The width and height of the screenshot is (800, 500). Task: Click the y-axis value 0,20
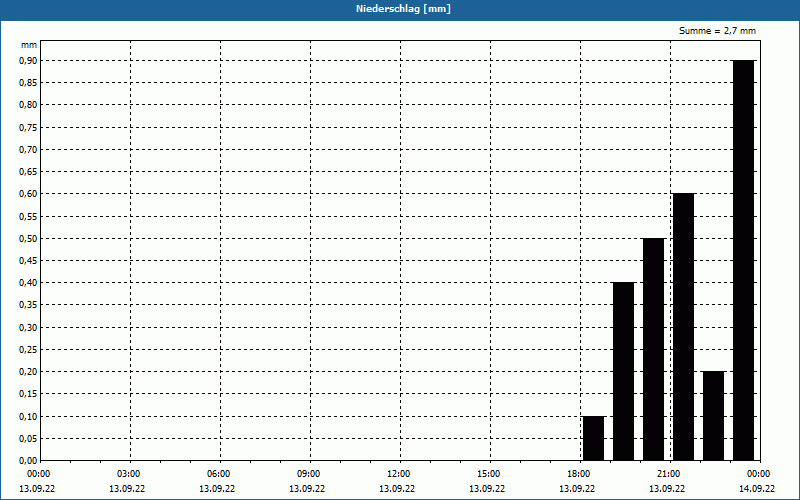point(28,372)
